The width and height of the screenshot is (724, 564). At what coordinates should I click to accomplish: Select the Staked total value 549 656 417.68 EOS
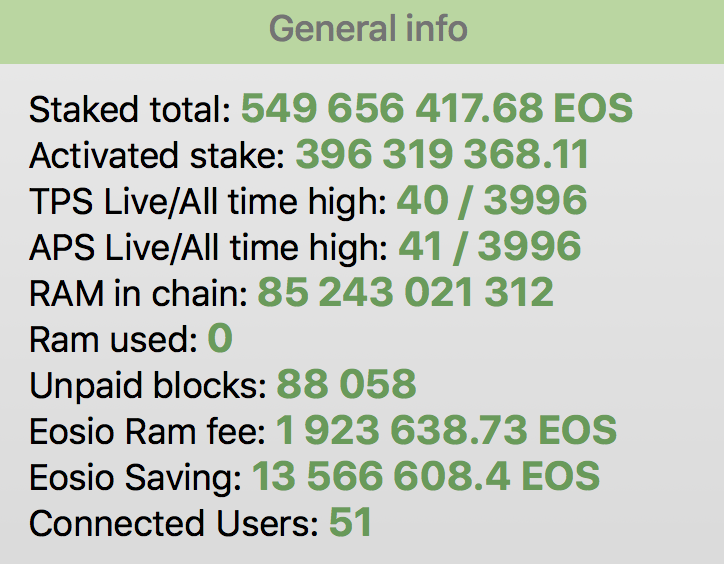pos(437,108)
